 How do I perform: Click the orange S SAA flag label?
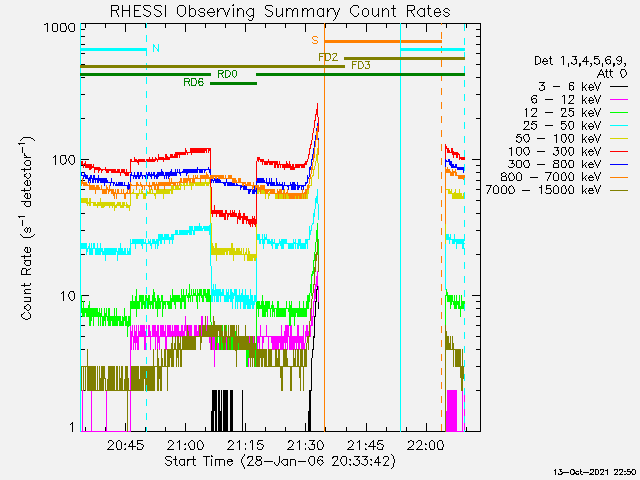click(x=315, y=40)
